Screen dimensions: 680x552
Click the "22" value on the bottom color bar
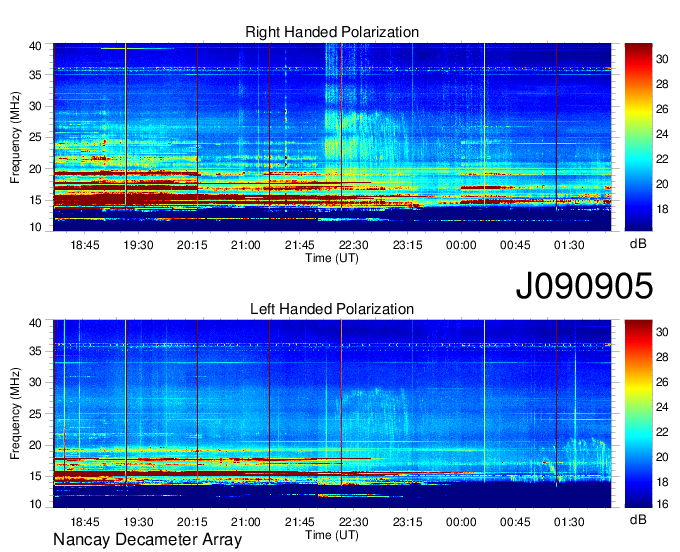pyautogui.click(x=662, y=432)
